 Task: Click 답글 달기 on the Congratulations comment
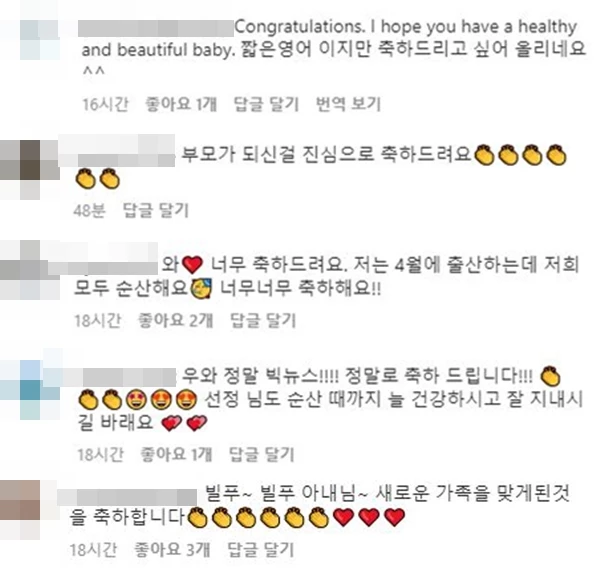[266, 104]
